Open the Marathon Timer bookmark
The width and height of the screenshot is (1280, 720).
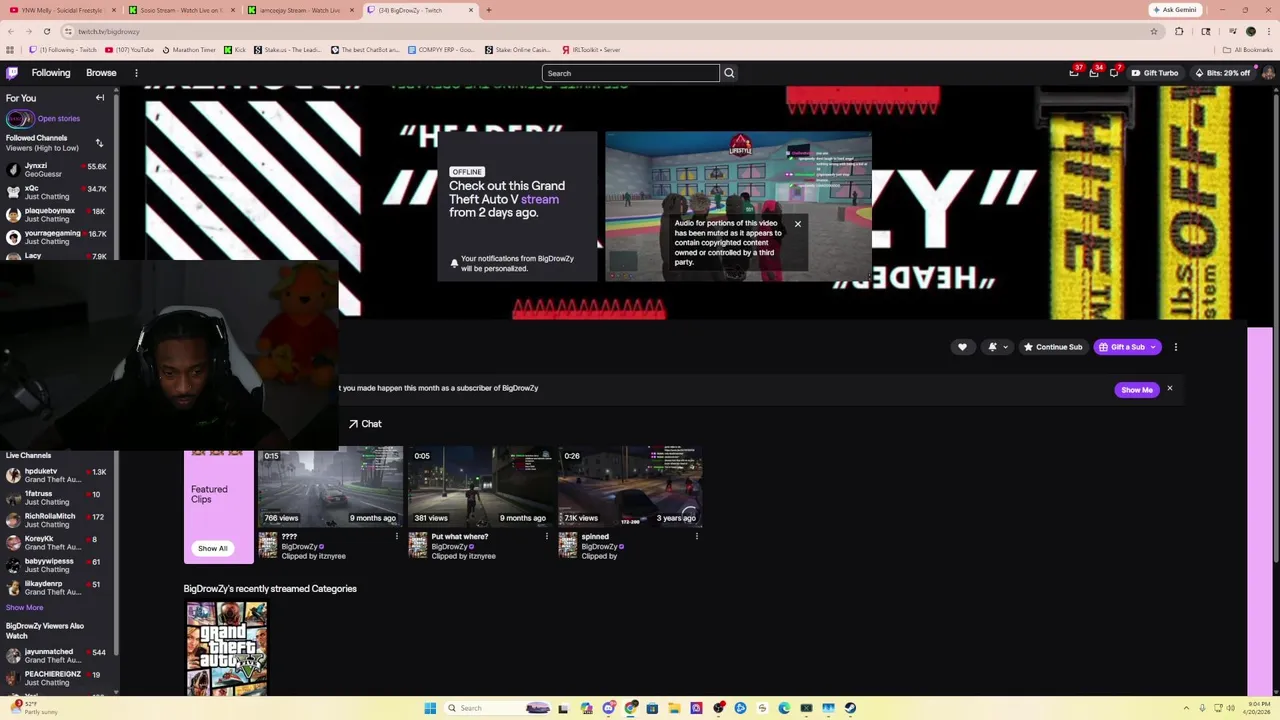[189, 49]
